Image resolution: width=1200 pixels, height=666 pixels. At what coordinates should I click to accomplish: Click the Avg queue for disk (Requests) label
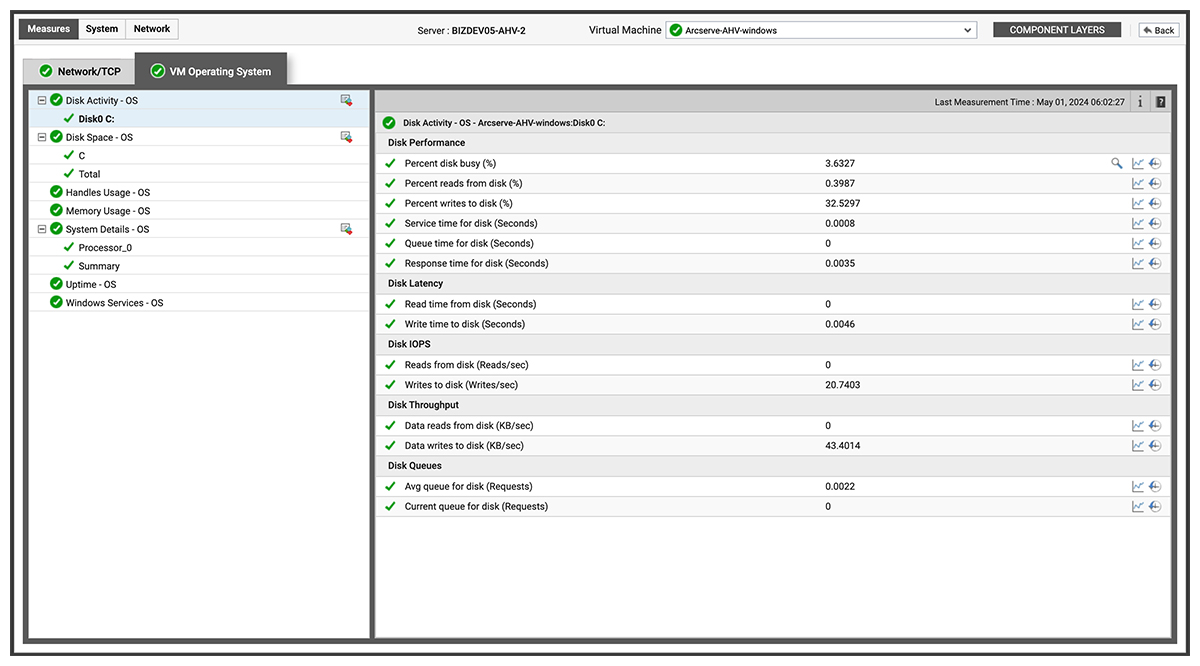click(x=468, y=486)
